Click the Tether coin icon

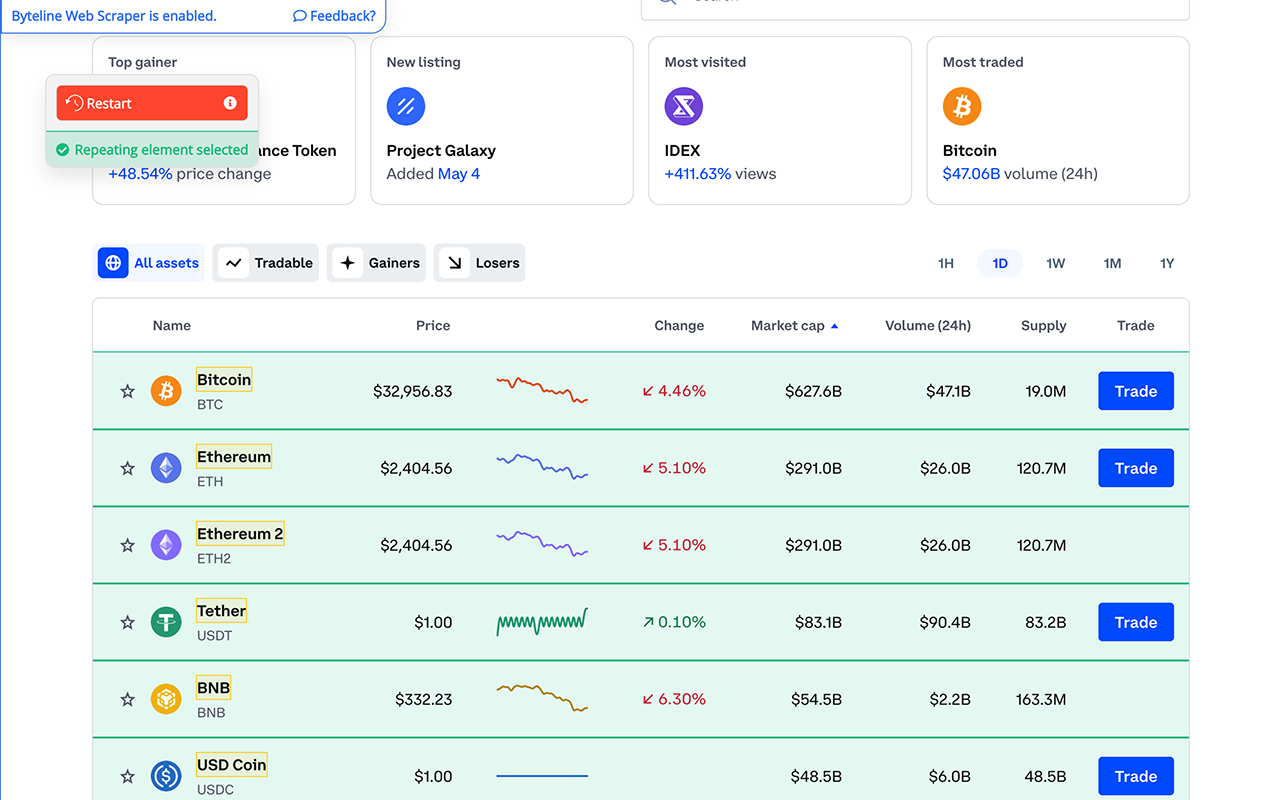166,622
